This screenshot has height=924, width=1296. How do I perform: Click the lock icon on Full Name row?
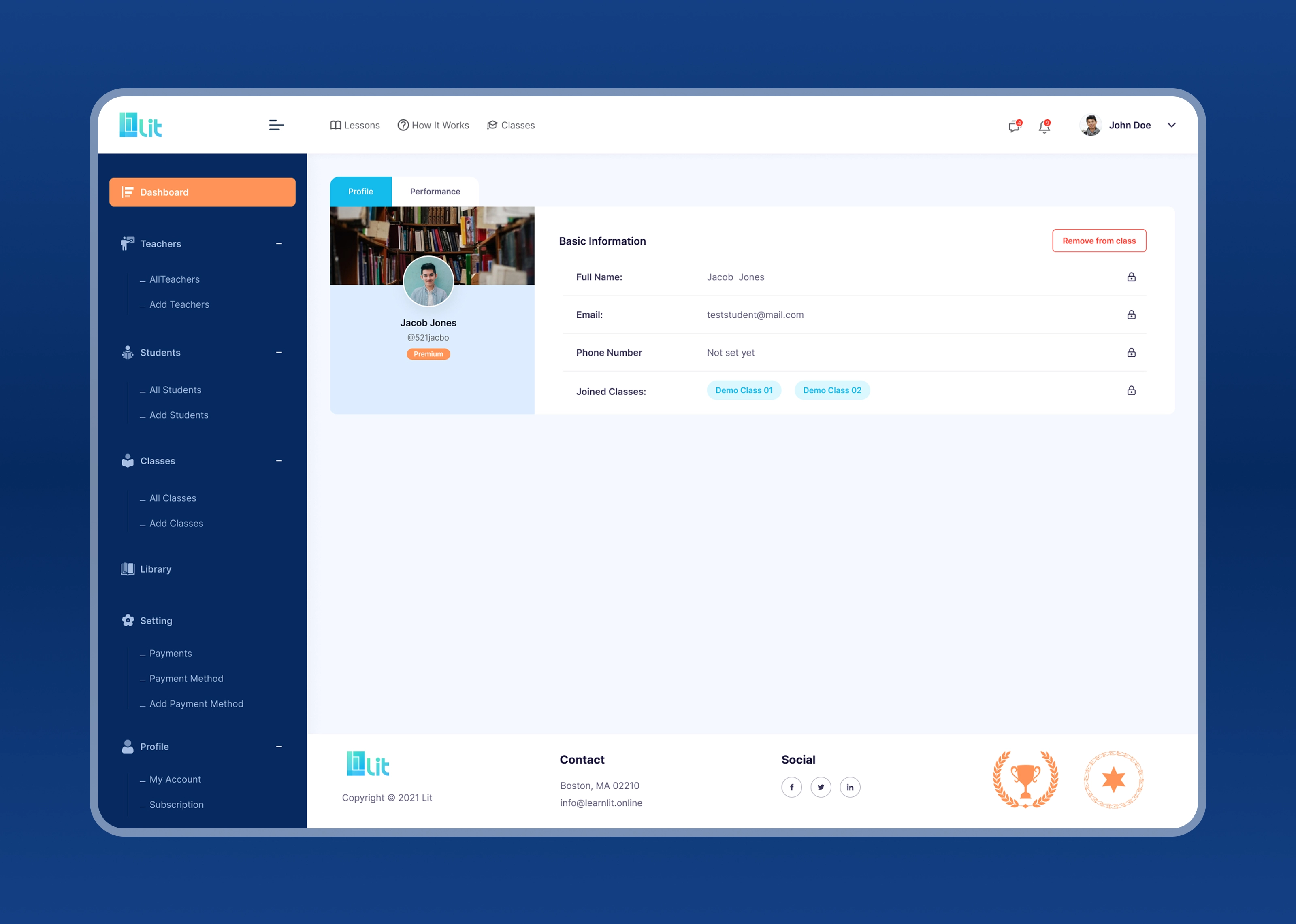(x=1132, y=277)
